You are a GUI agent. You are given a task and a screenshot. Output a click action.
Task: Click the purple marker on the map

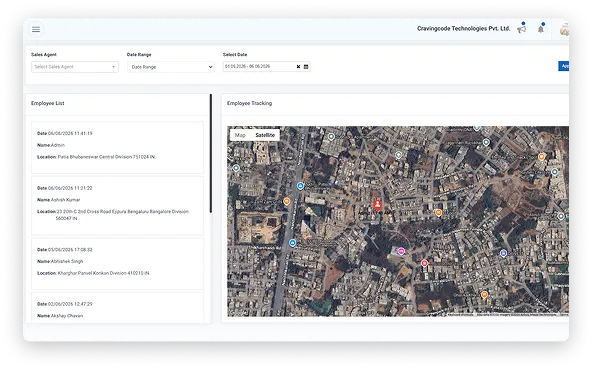click(x=503, y=253)
